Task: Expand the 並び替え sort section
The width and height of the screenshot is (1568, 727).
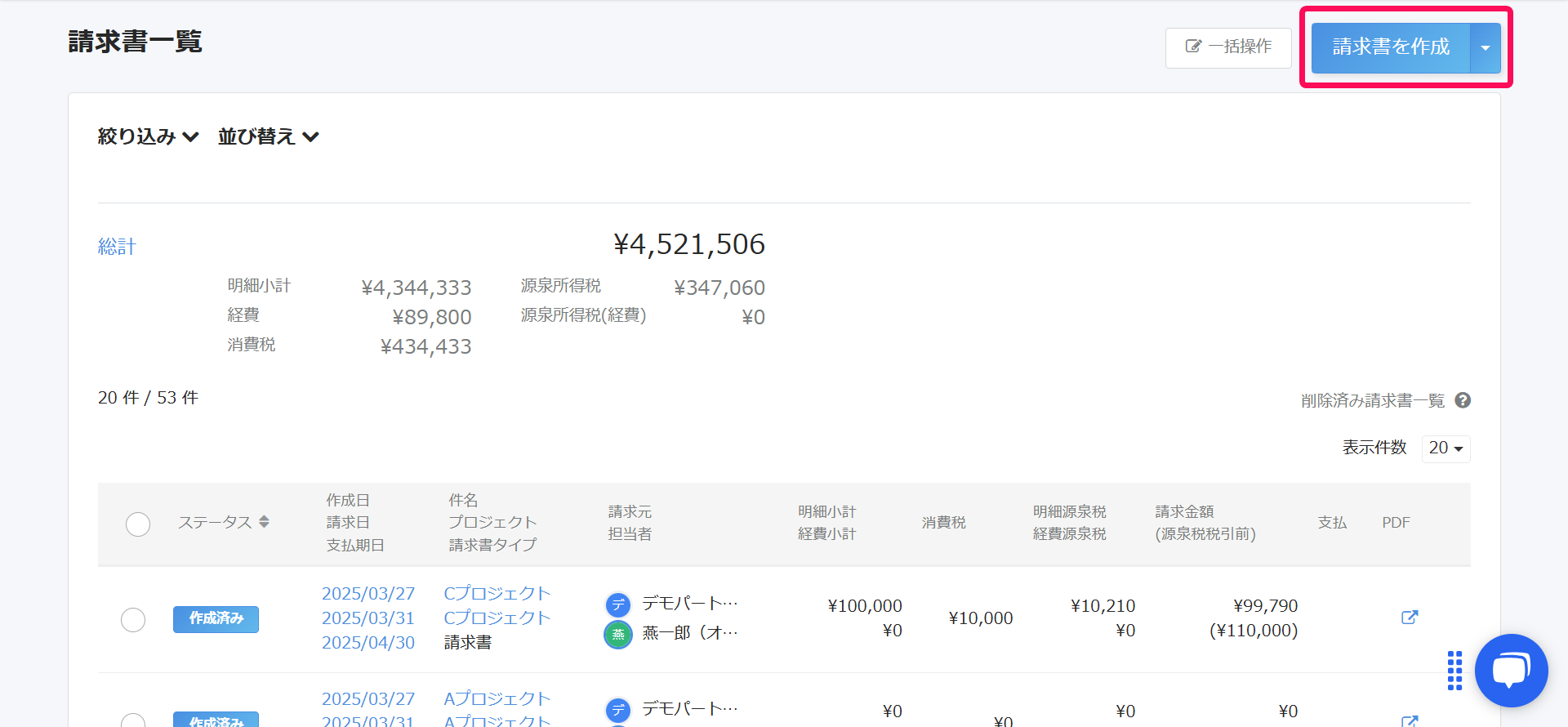Action: tap(268, 136)
